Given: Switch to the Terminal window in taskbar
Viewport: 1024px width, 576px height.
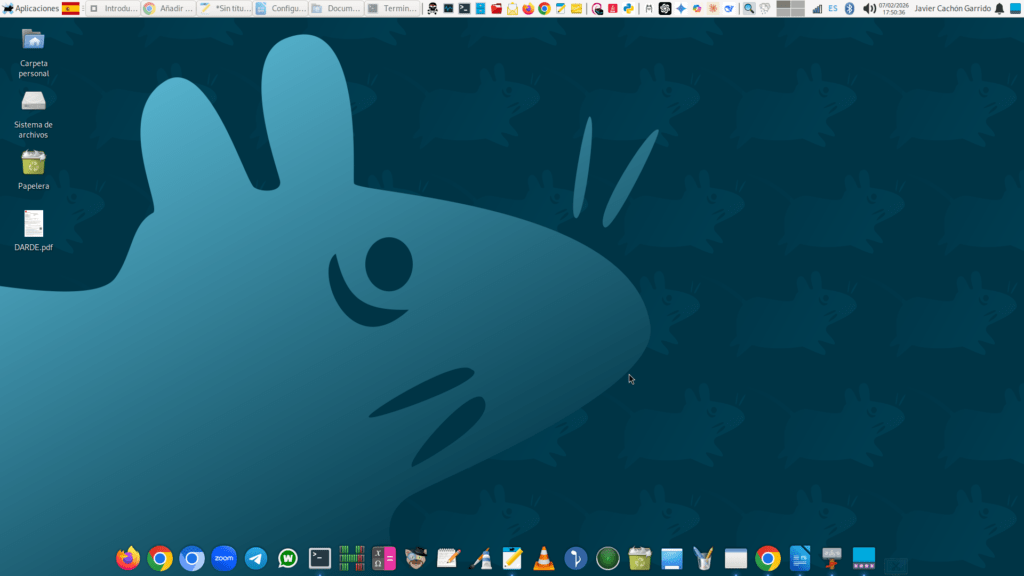Looking at the screenshot, I should [x=392, y=8].
